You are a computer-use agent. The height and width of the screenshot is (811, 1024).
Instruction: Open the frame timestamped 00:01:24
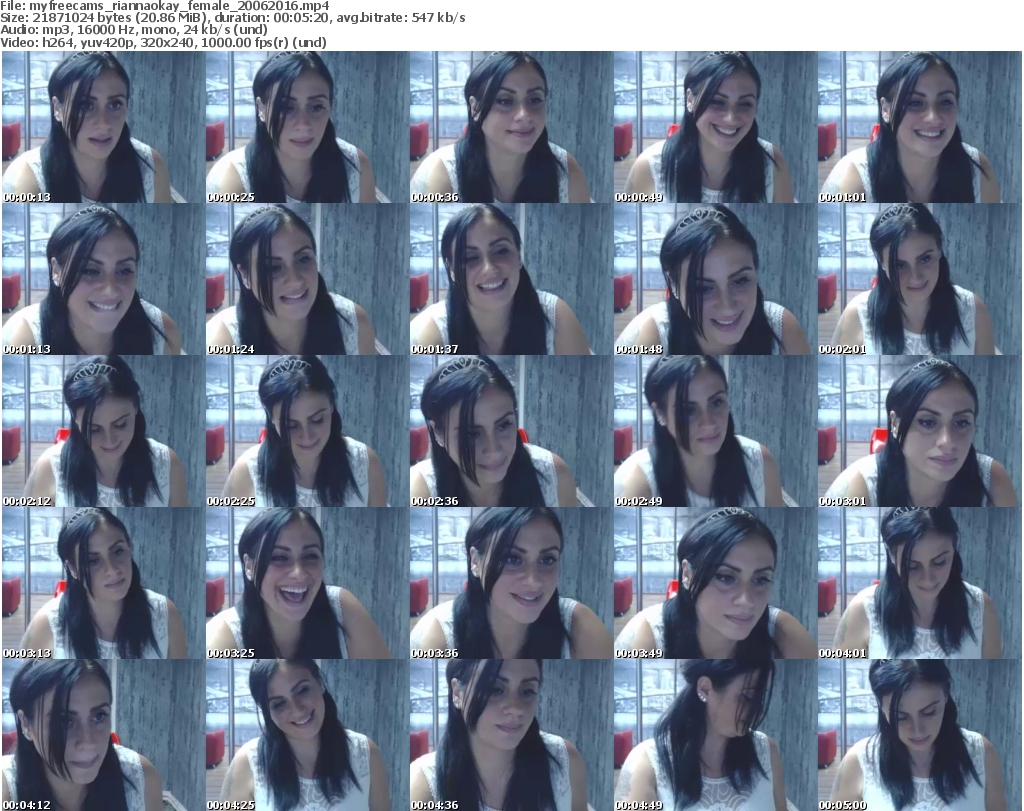click(x=308, y=279)
